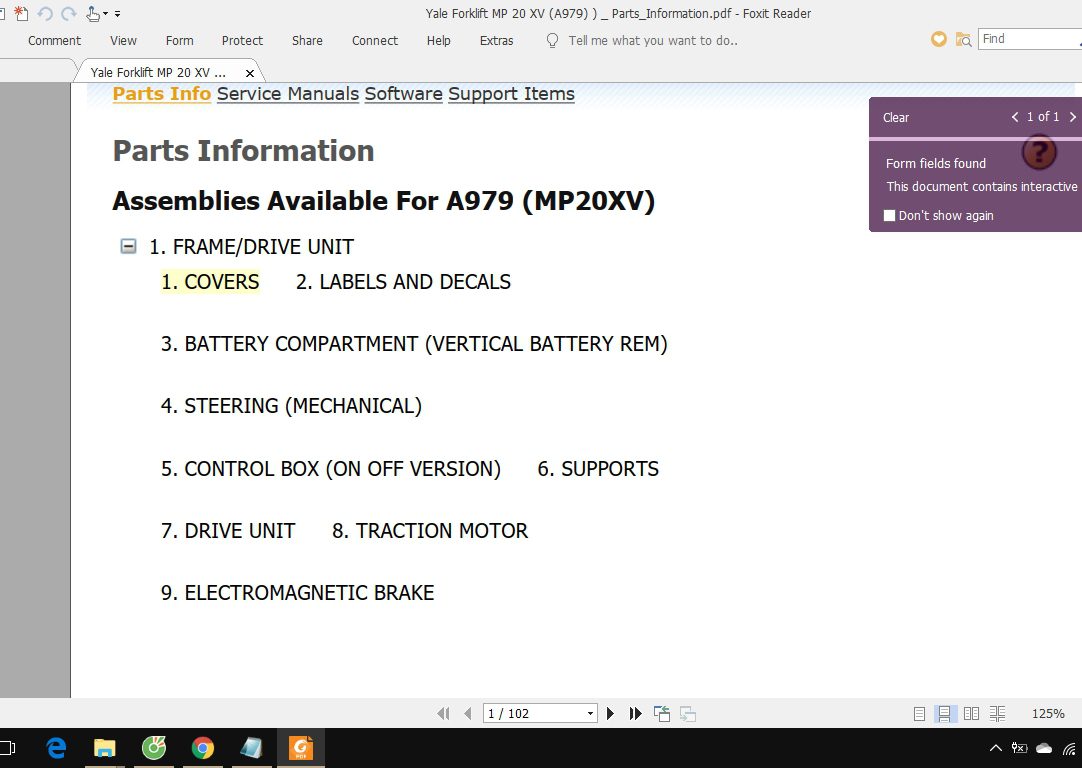This screenshot has height=768, width=1082.
Task: Select the touch mode hand icon
Action: tap(93, 13)
